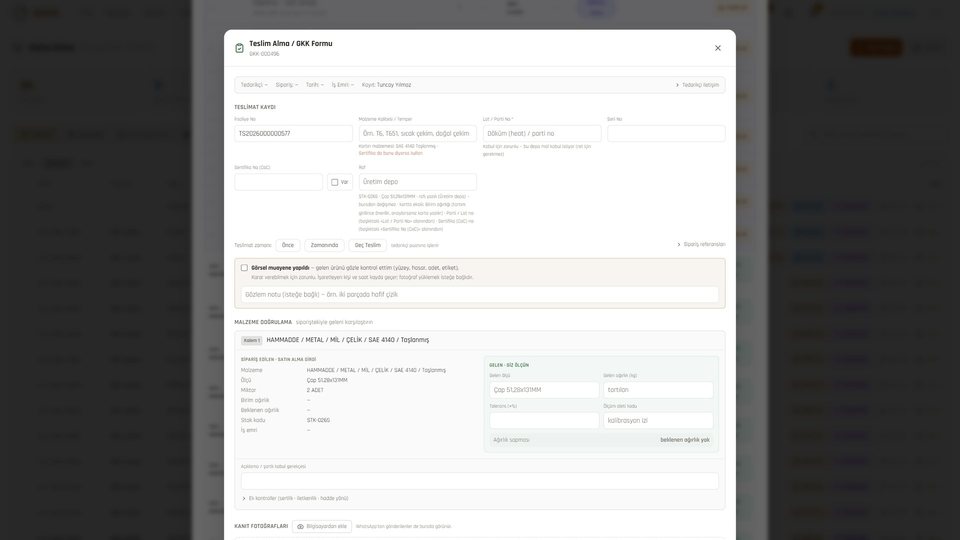Click the Sertifika No (CoC) input
This screenshot has width=960, height=540.
click(279, 182)
